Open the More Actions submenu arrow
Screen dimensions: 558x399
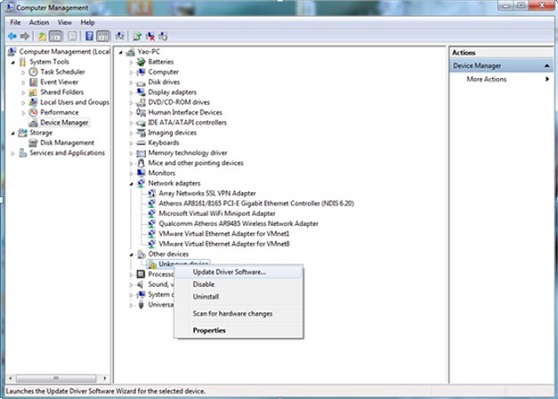click(547, 79)
